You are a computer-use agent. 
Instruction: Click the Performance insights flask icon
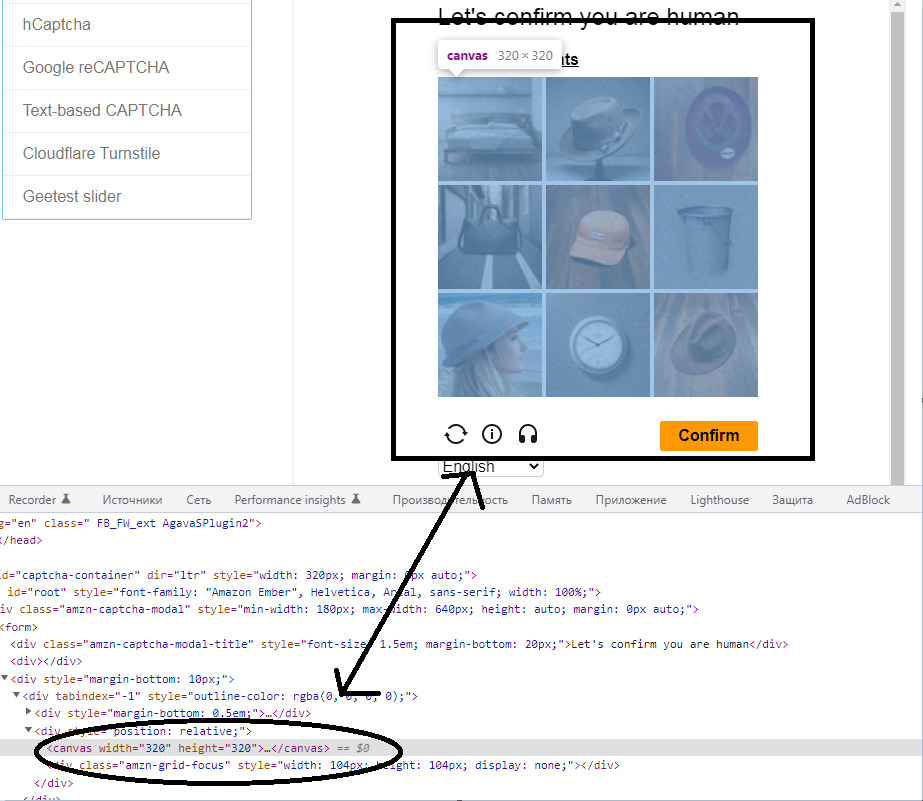[356, 499]
